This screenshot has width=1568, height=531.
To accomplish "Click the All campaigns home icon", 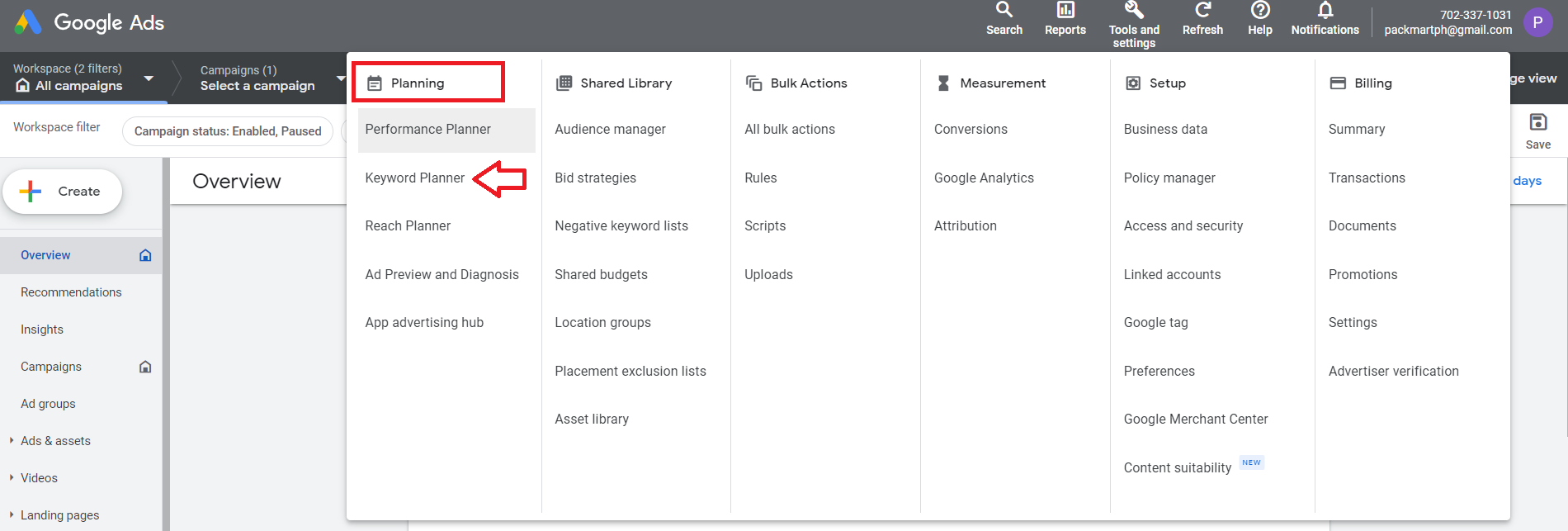I will pyautogui.click(x=22, y=86).
